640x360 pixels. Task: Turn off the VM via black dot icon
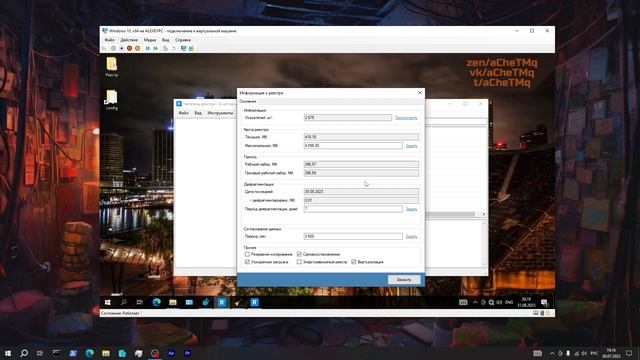click(x=121, y=48)
